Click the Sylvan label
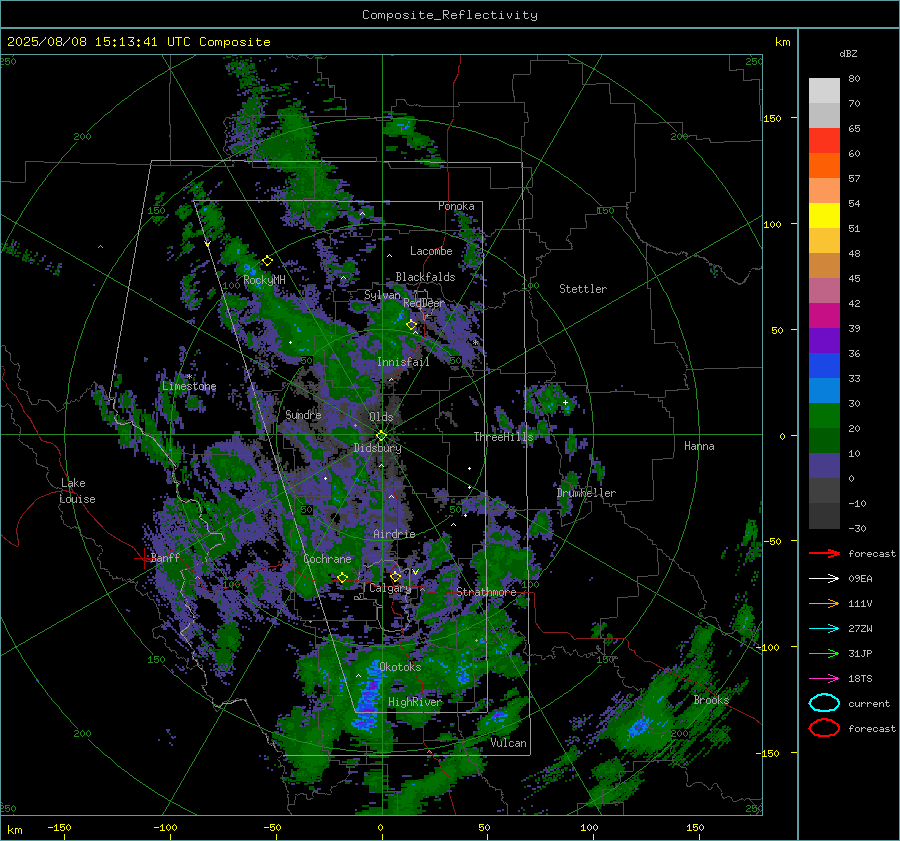The image size is (900, 841). [382, 295]
